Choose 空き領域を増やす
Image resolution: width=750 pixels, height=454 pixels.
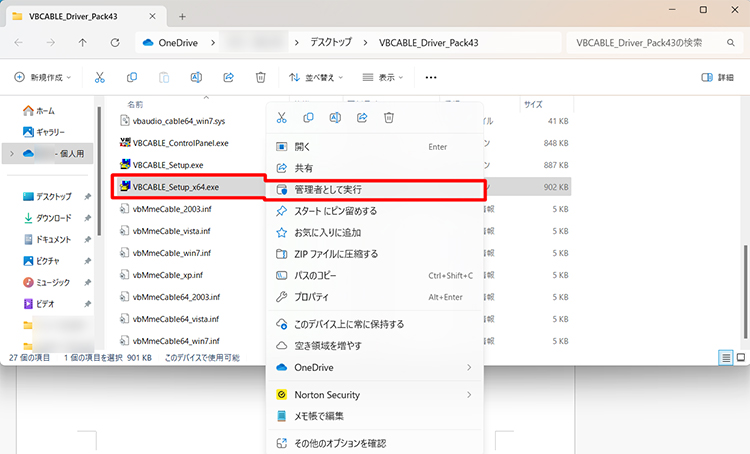tap(375, 345)
